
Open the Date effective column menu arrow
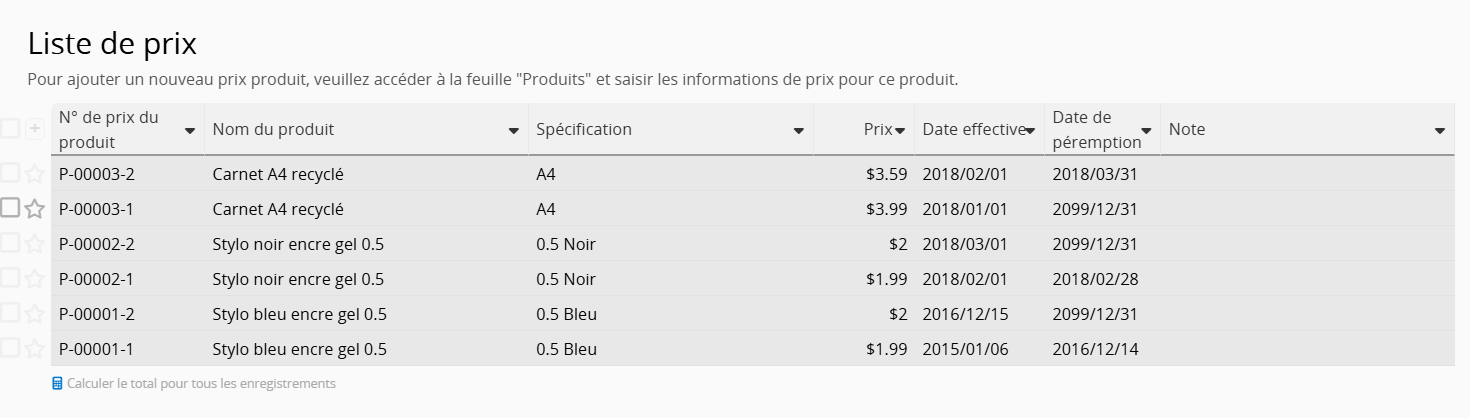click(x=1030, y=131)
